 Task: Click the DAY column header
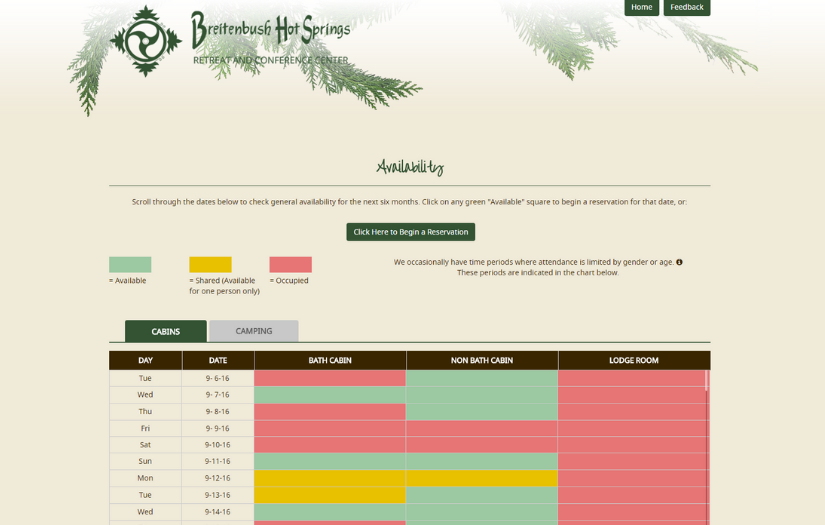pos(146,360)
